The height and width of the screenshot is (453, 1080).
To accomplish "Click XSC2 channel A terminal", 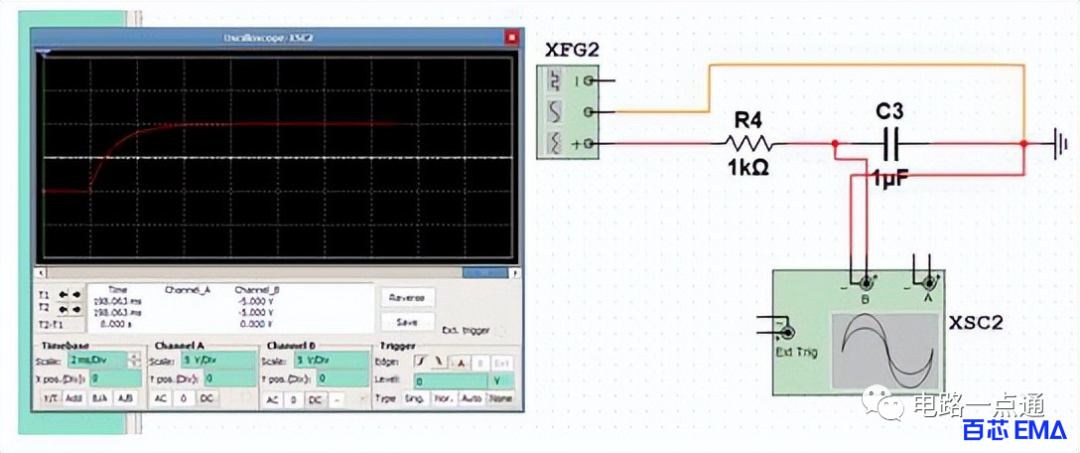I will (x=930, y=282).
